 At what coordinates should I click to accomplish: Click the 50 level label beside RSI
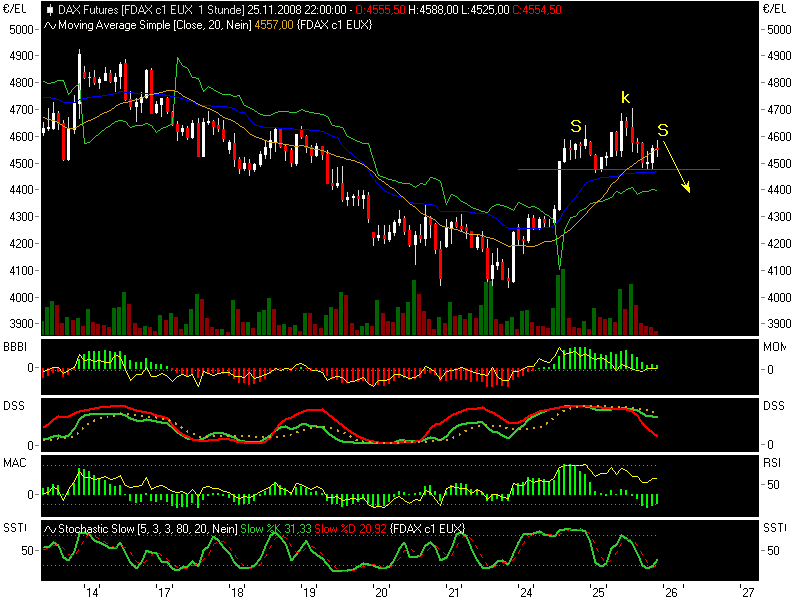point(773,485)
